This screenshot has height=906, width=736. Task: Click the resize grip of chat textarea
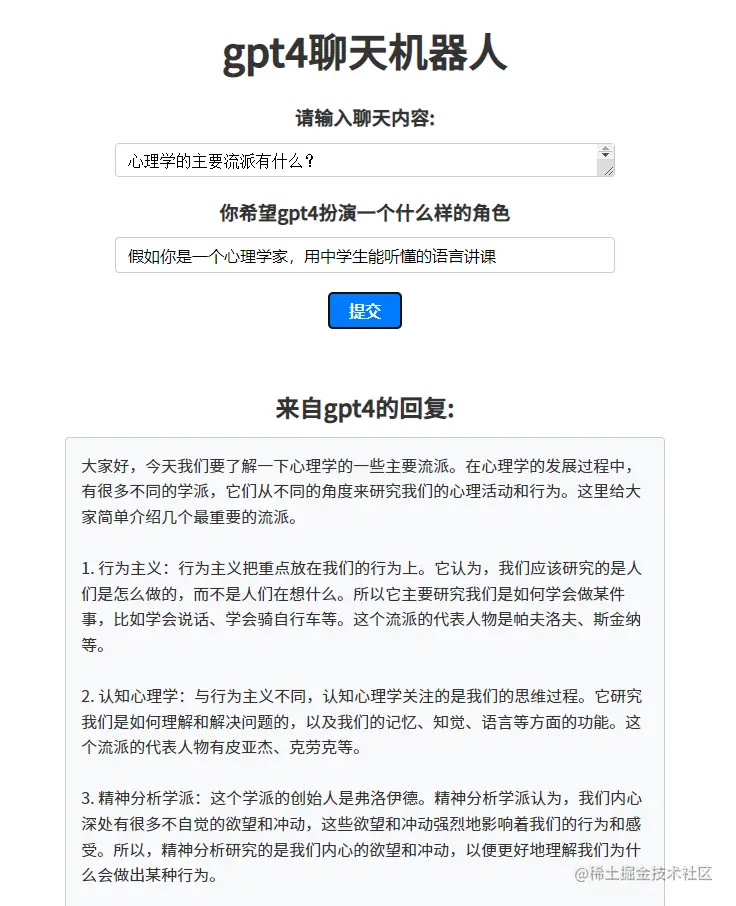click(608, 170)
